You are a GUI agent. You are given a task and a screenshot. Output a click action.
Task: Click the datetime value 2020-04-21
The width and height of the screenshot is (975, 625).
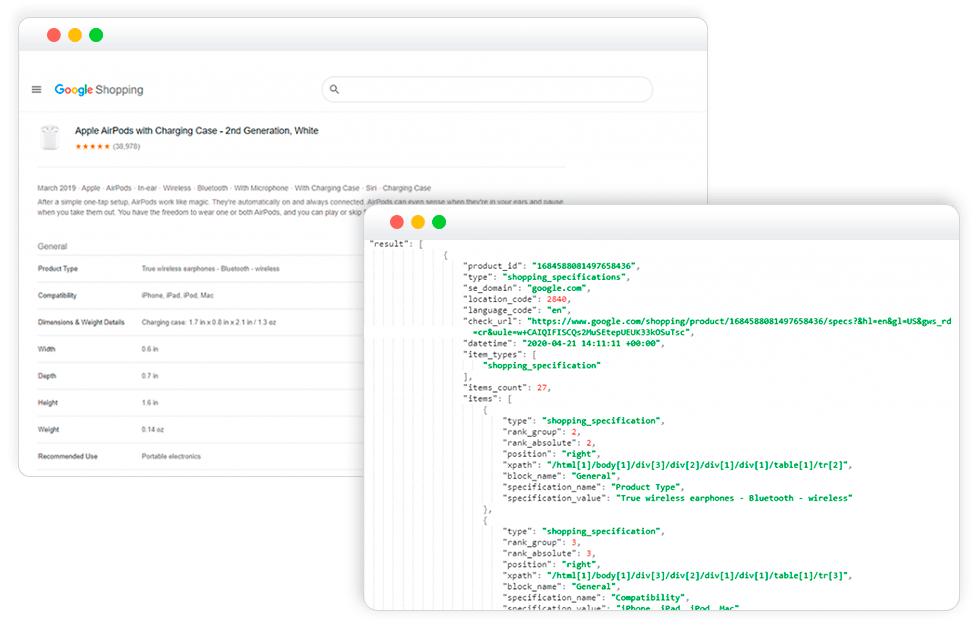coord(591,343)
